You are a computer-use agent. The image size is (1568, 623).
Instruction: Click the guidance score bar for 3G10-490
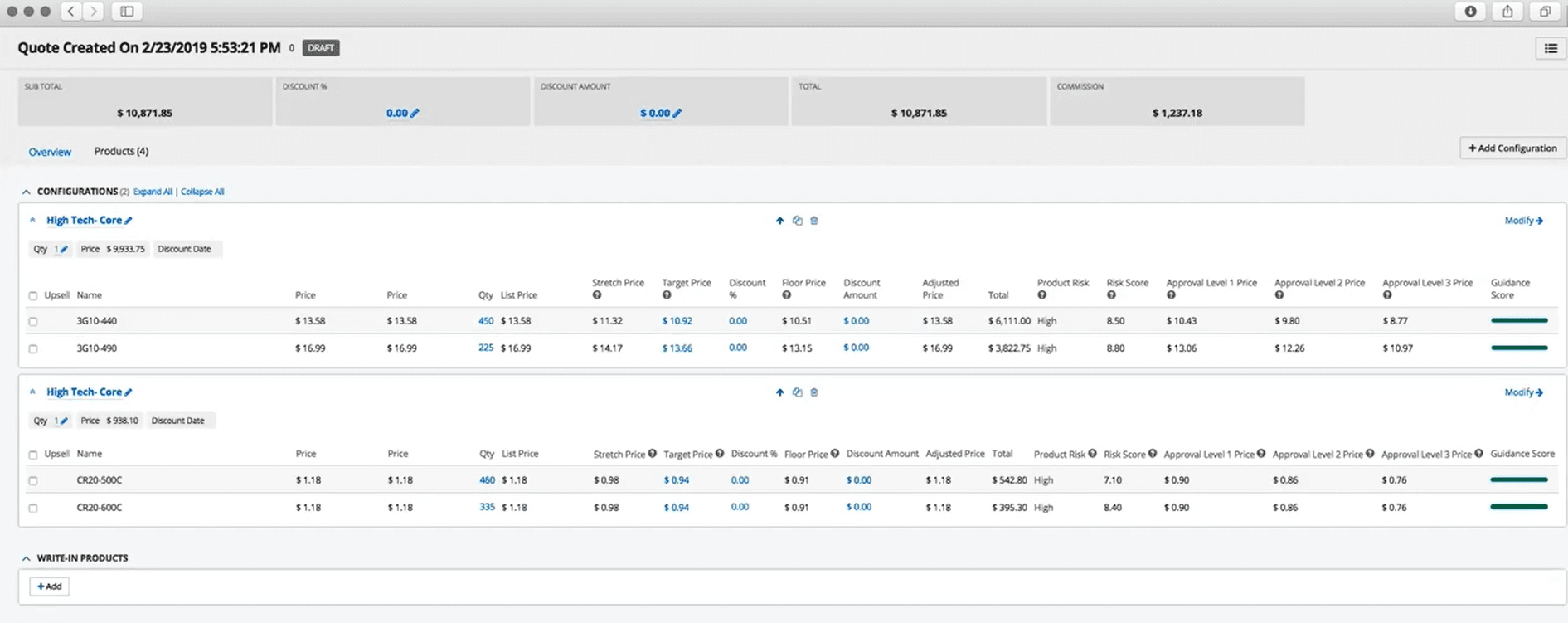coord(1519,348)
